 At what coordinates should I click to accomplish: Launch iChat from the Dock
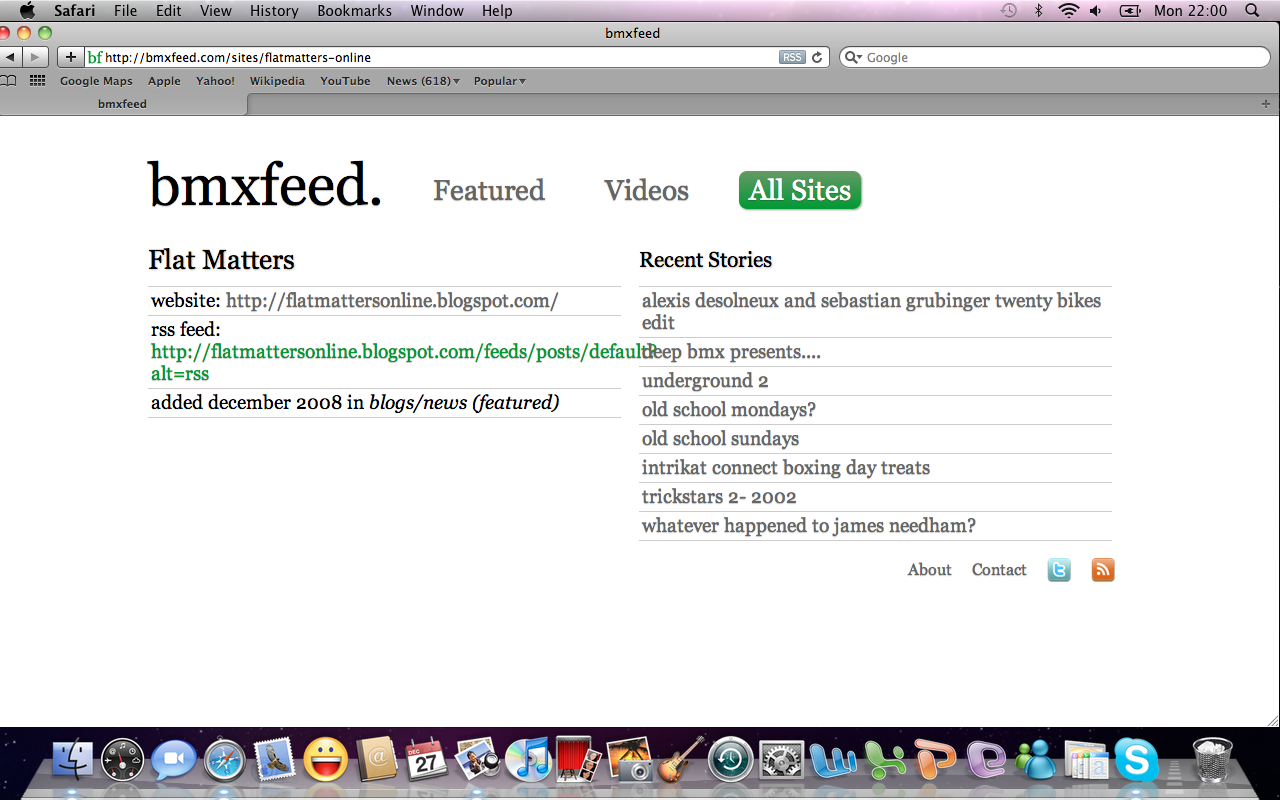point(174,760)
